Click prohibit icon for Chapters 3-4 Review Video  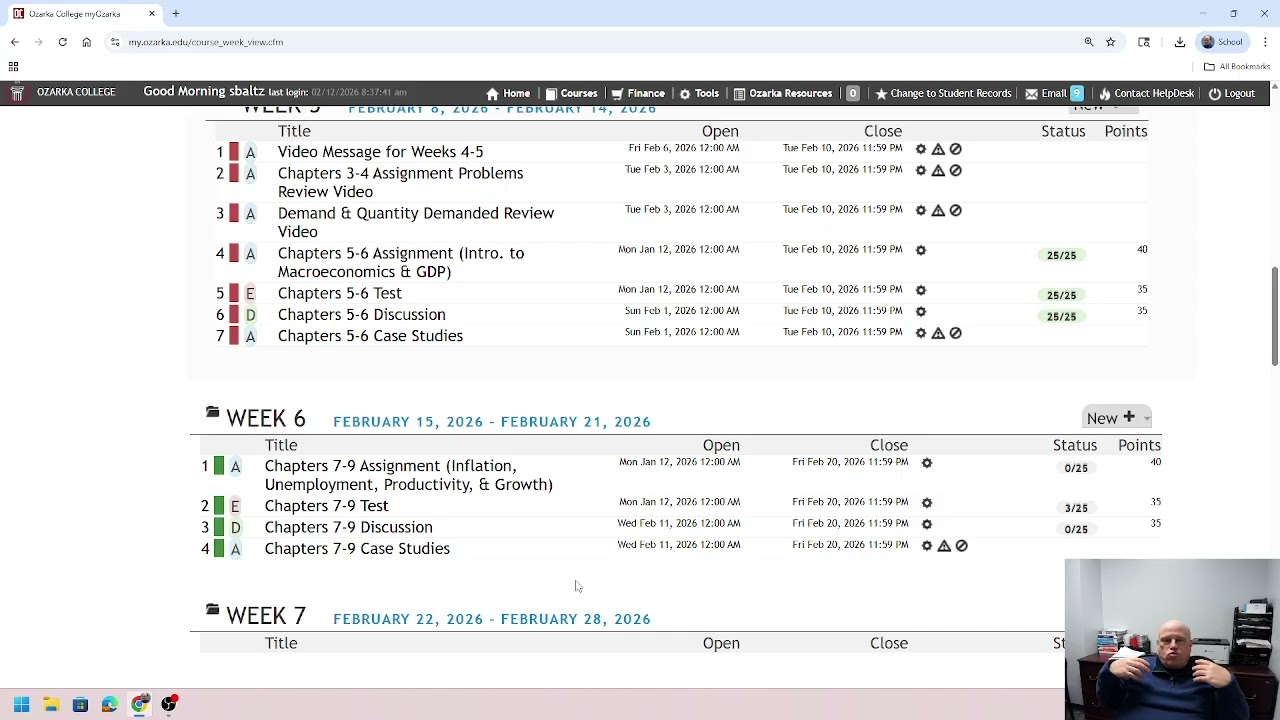click(x=955, y=170)
